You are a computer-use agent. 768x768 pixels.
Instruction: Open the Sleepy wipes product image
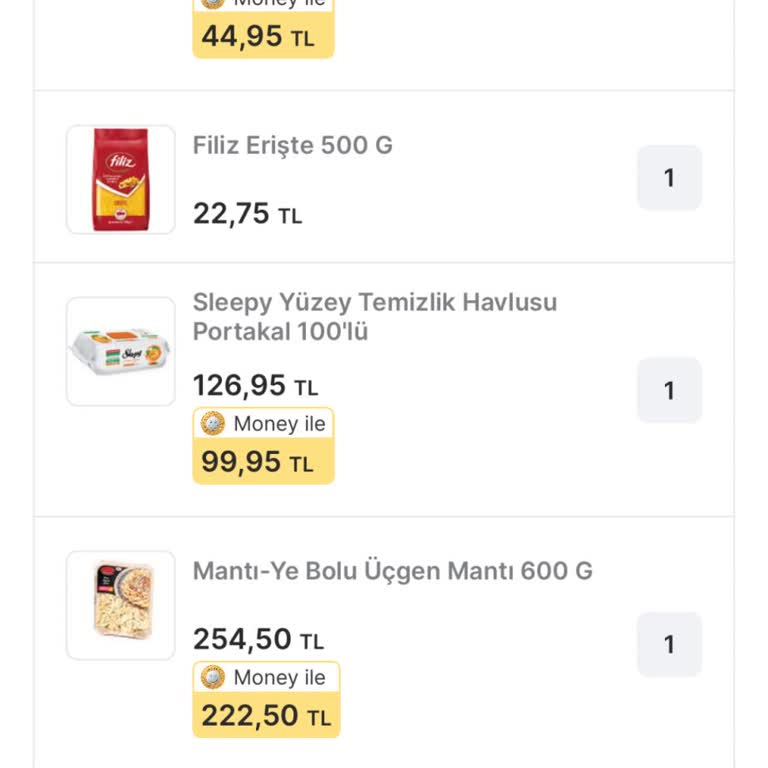click(121, 352)
